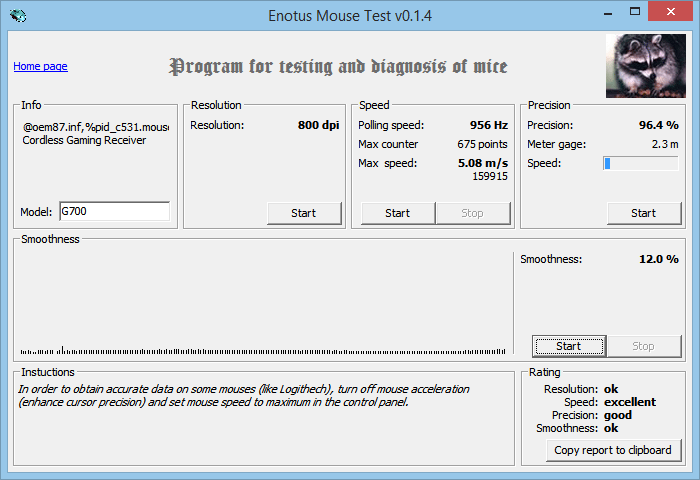Click the Stop button in Speed panel
700x480 pixels.
[x=473, y=213]
